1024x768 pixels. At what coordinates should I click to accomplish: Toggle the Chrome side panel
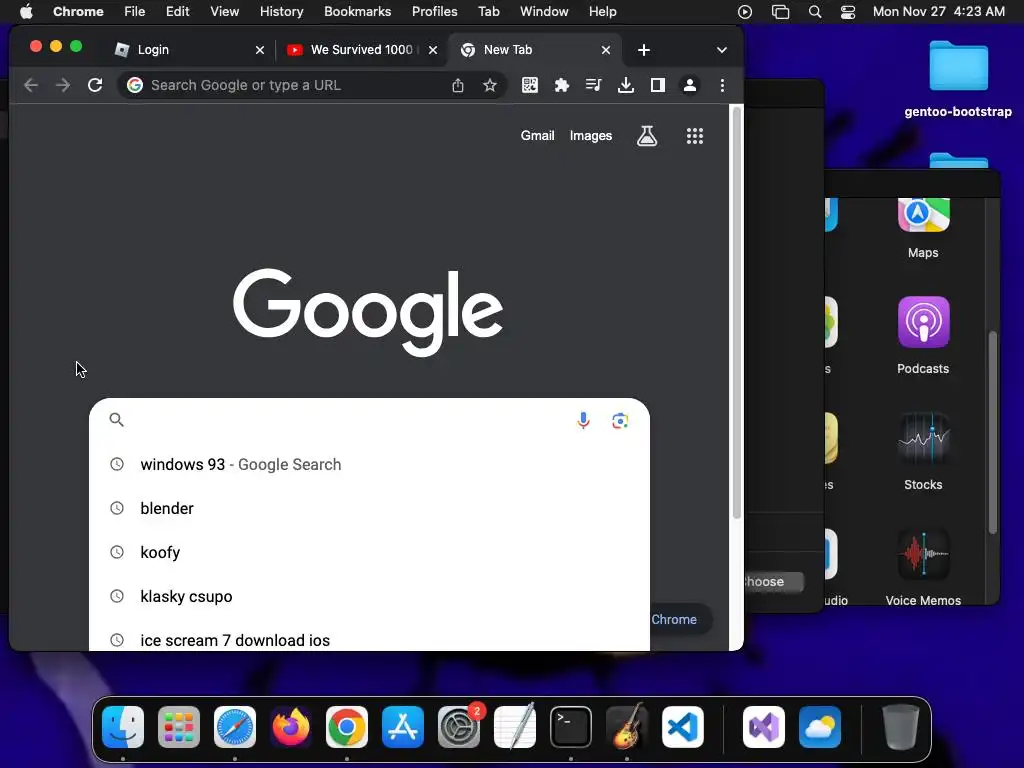tap(658, 85)
